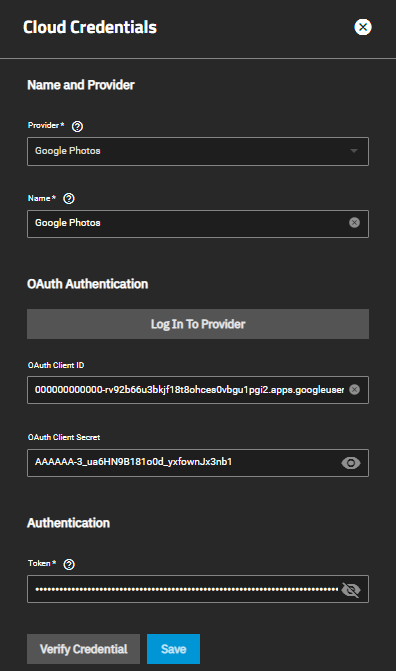Hide the OAuth Client Secret value
The height and width of the screenshot is (671, 396).
(351, 463)
